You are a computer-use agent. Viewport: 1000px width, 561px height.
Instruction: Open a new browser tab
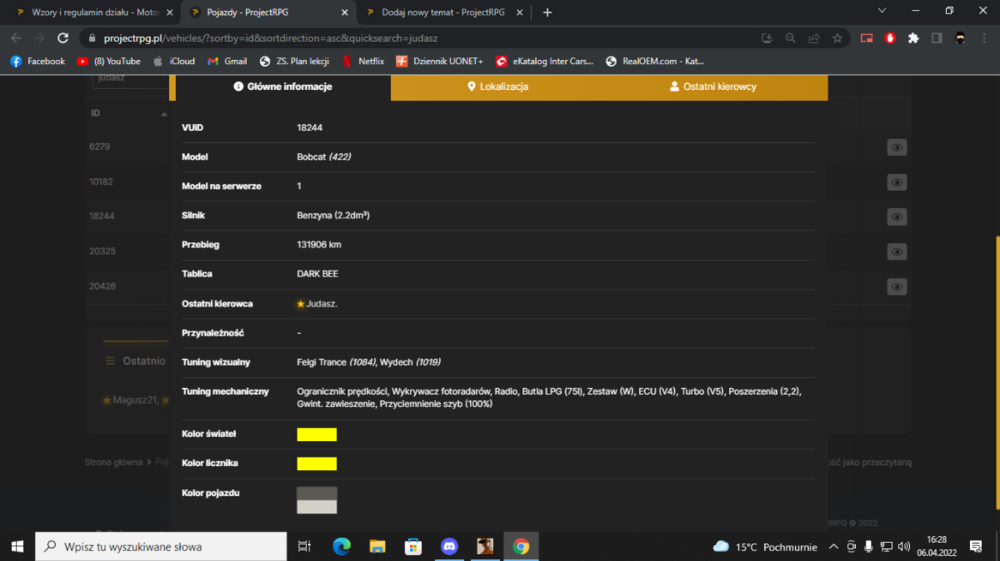[x=547, y=12]
